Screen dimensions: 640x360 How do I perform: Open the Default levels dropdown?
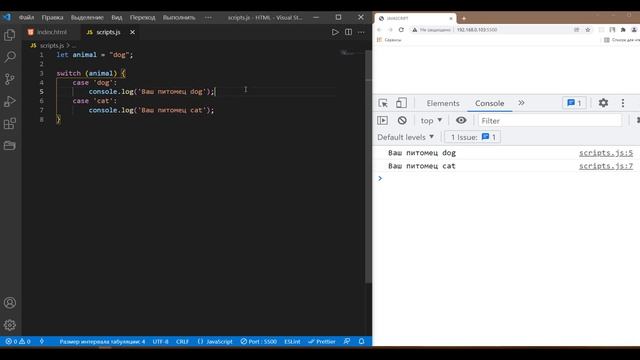pyautogui.click(x=406, y=137)
